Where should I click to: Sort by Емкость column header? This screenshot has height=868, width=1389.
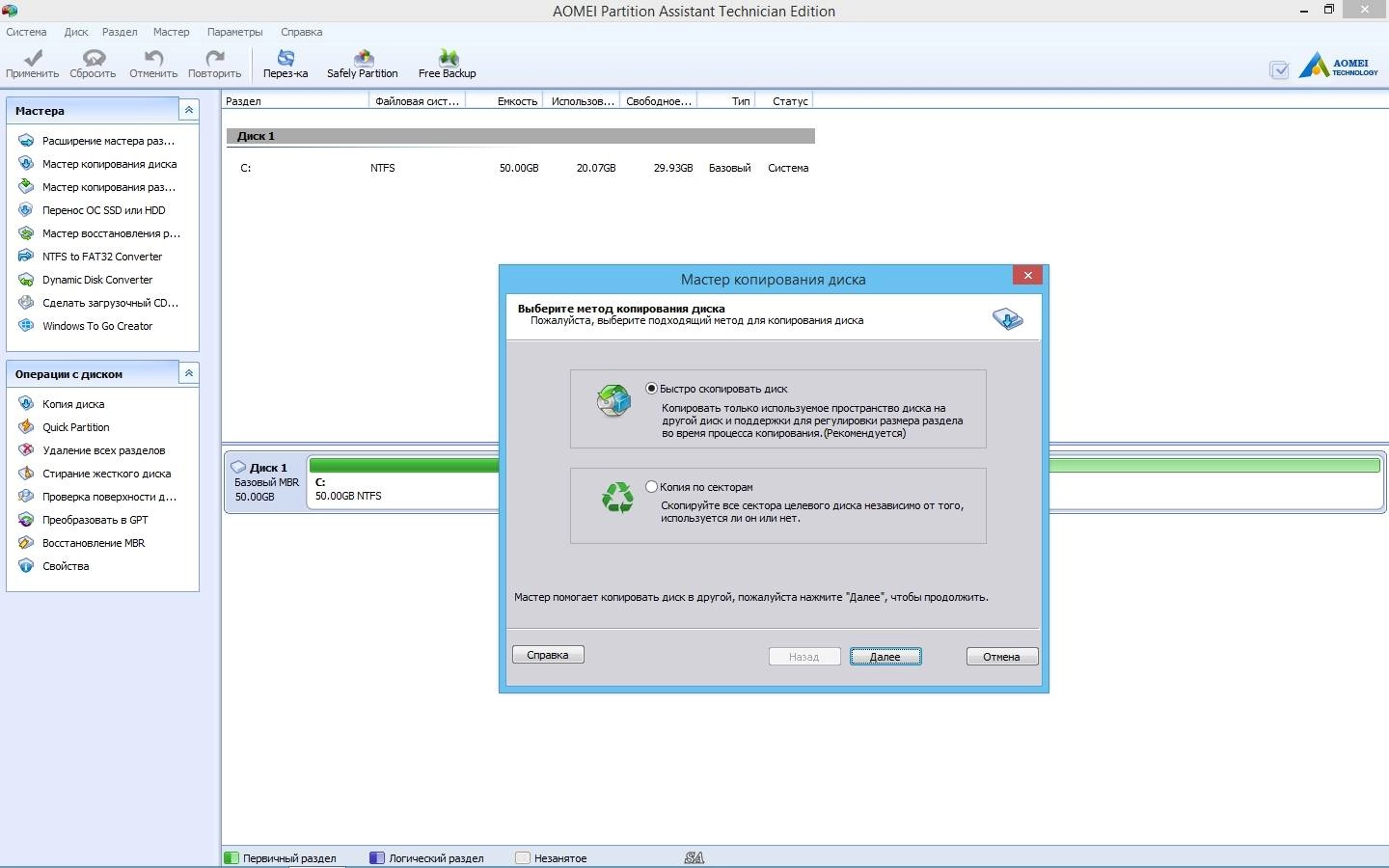[x=504, y=100]
